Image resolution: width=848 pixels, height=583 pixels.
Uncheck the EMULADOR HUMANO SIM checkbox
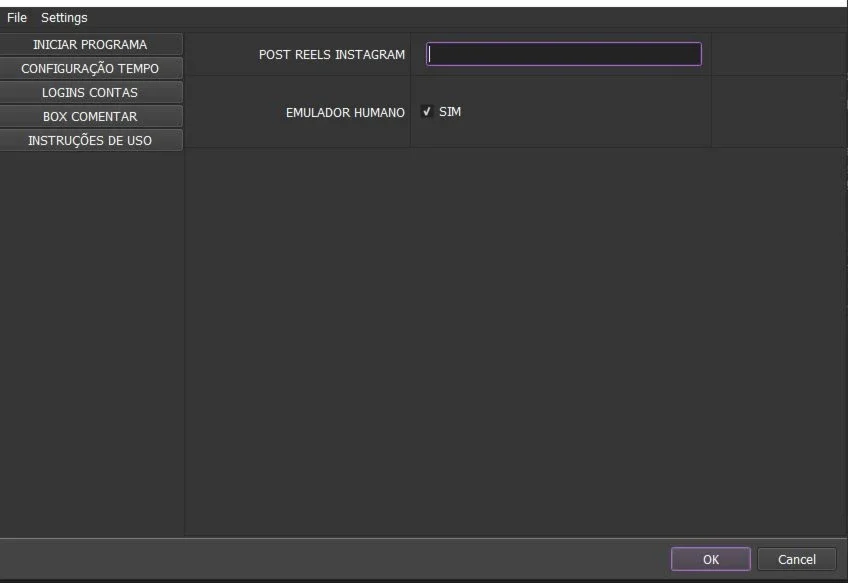tap(427, 111)
